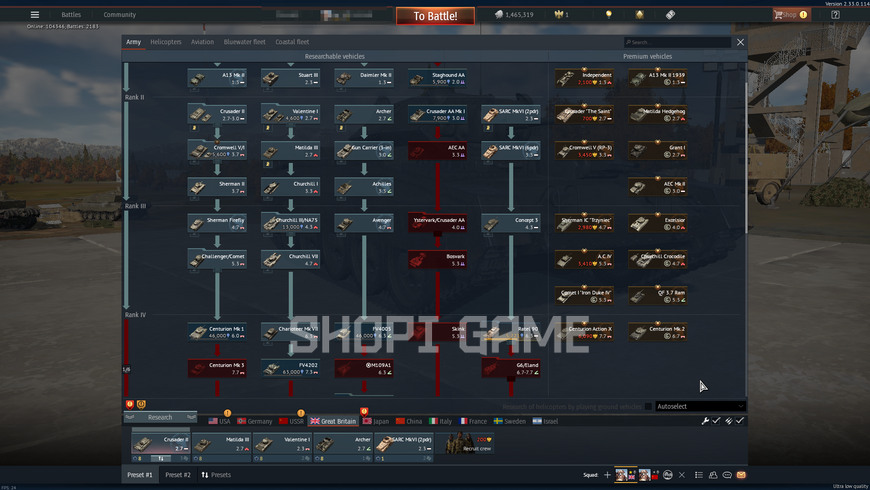Switch to Preset #2
The width and height of the screenshot is (870, 490).
178,475
